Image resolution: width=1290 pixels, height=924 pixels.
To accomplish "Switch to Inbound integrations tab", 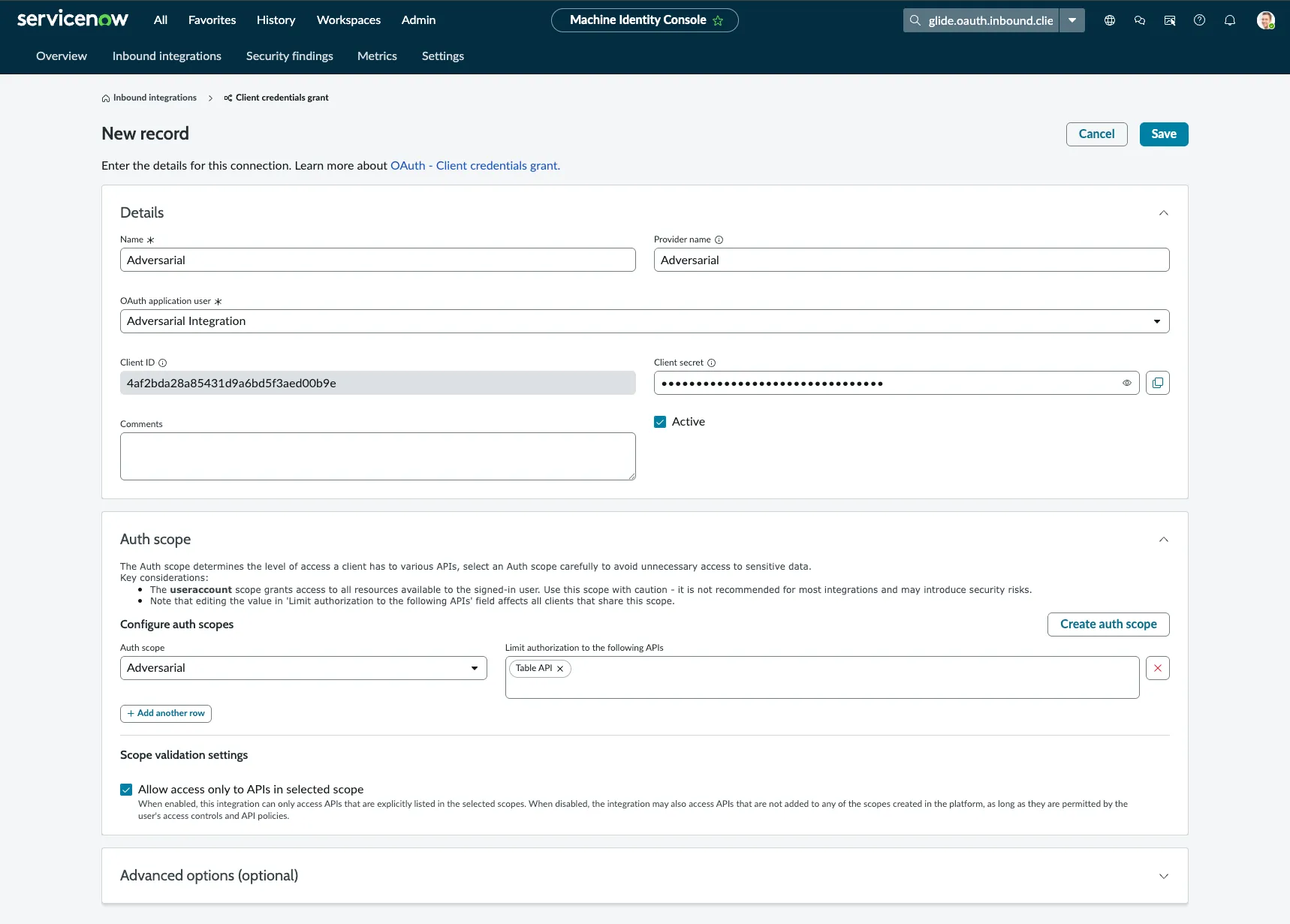I will tap(167, 56).
